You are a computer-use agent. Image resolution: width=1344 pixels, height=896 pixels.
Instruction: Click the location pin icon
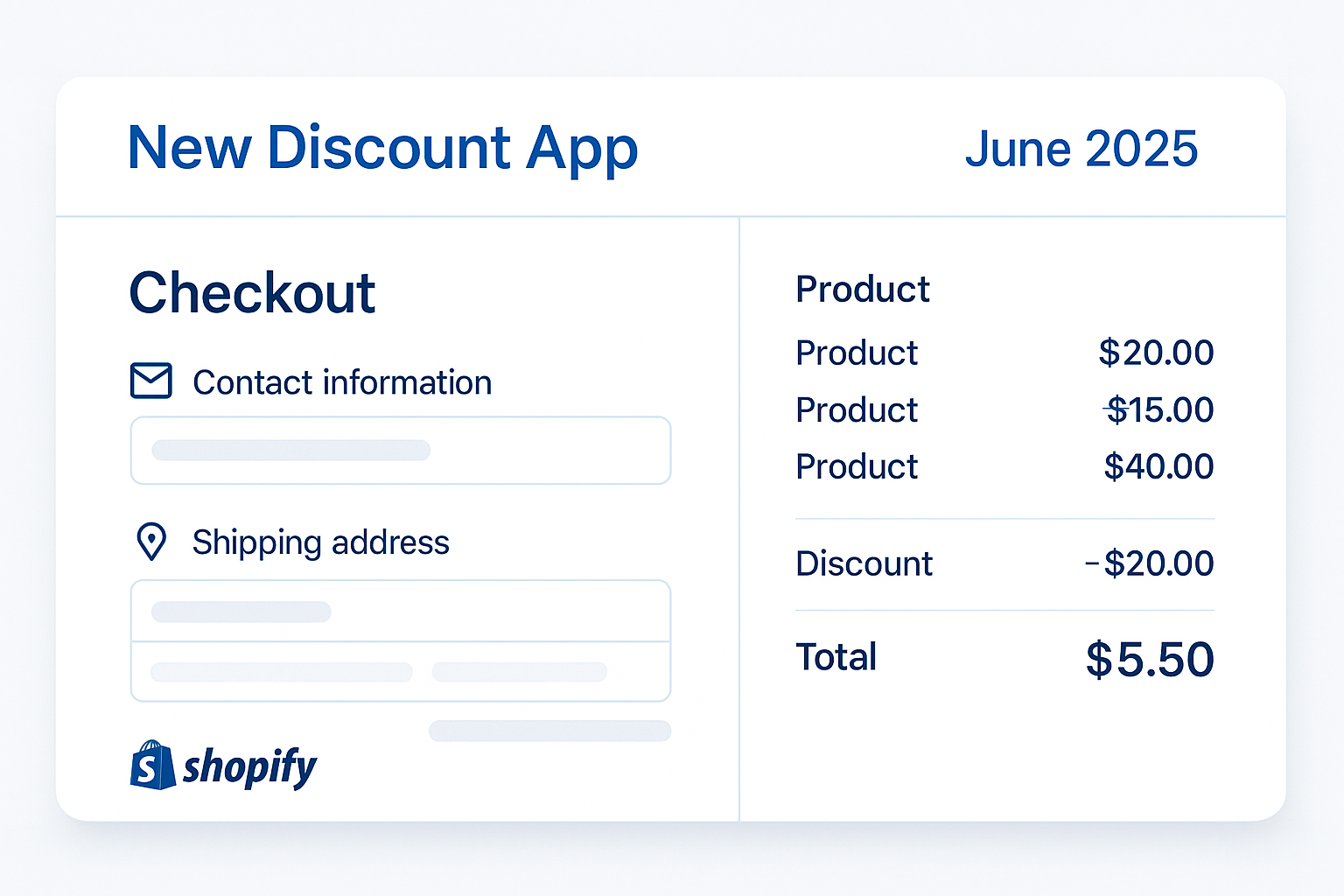(x=152, y=542)
